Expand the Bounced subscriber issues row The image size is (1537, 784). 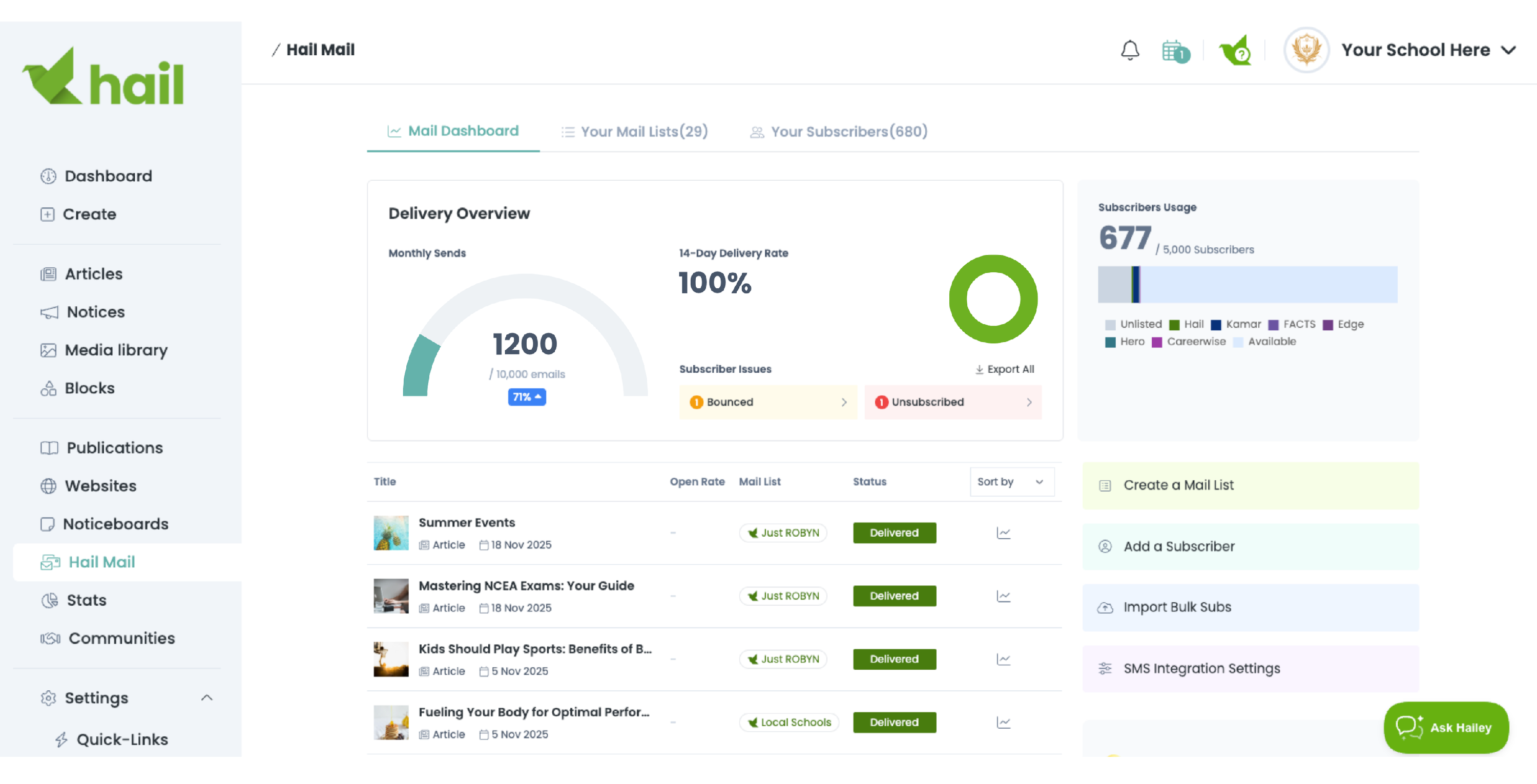click(767, 402)
